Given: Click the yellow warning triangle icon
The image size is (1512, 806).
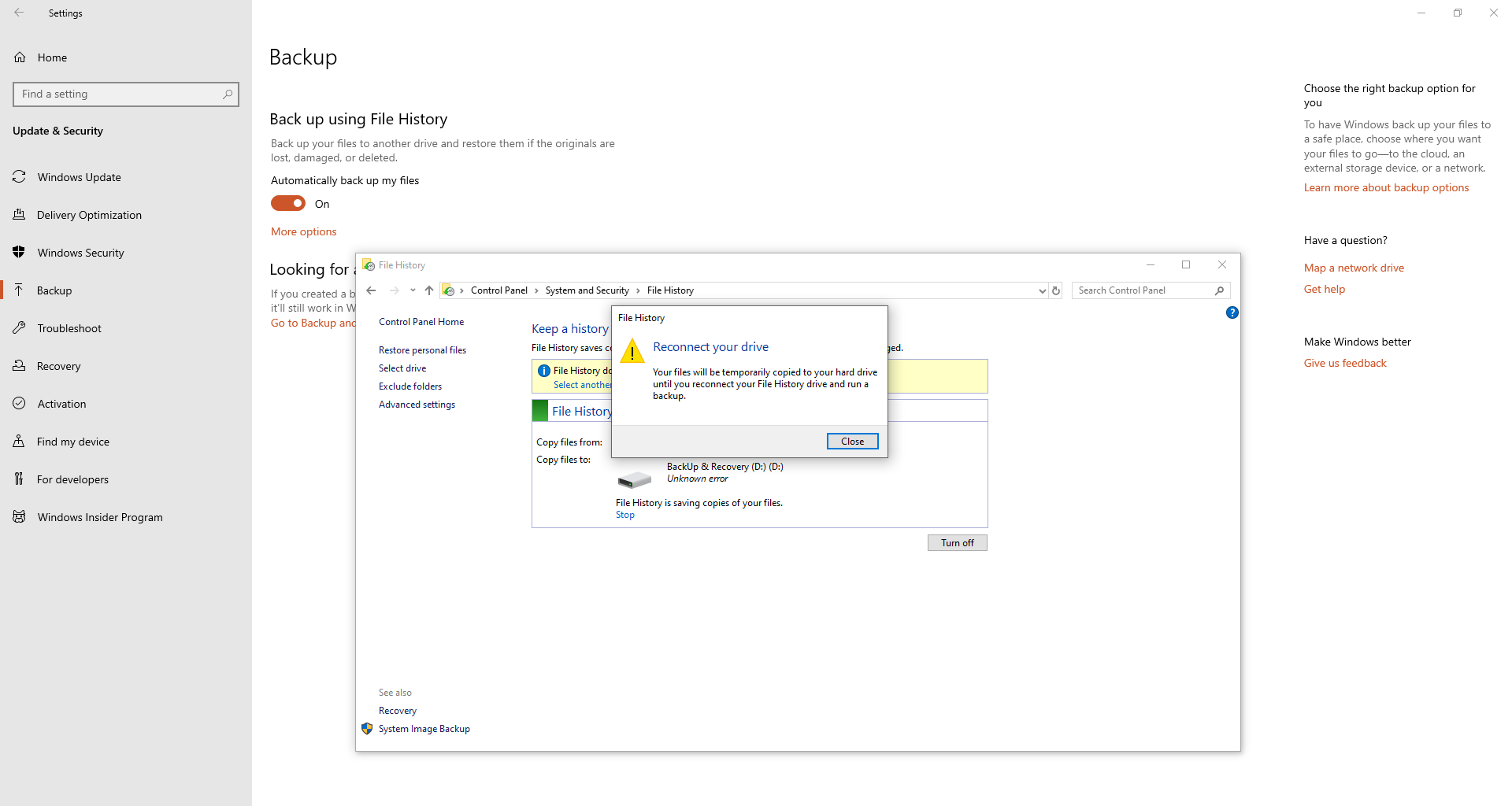Looking at the screenshot, I should 632,351.
